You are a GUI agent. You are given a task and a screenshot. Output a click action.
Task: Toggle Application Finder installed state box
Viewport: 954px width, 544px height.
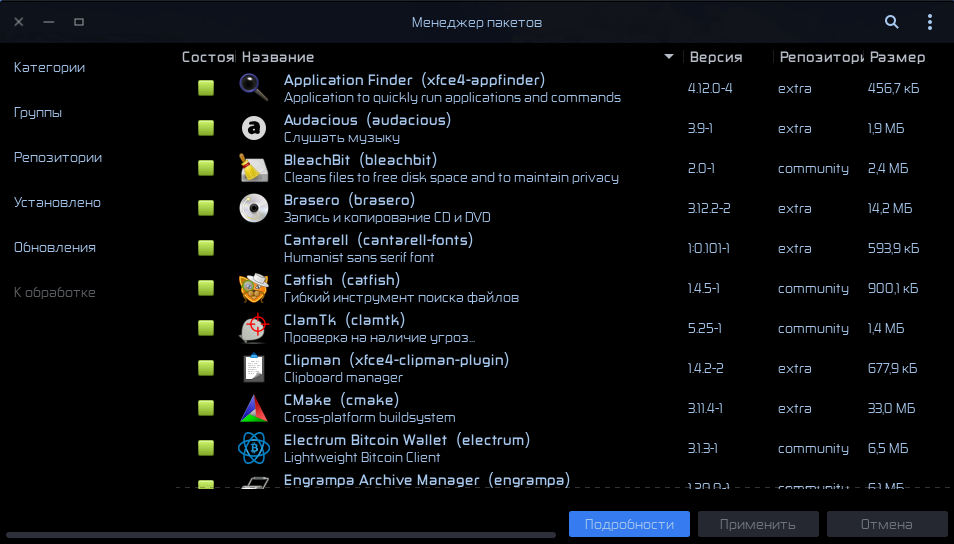coord(206,88)
